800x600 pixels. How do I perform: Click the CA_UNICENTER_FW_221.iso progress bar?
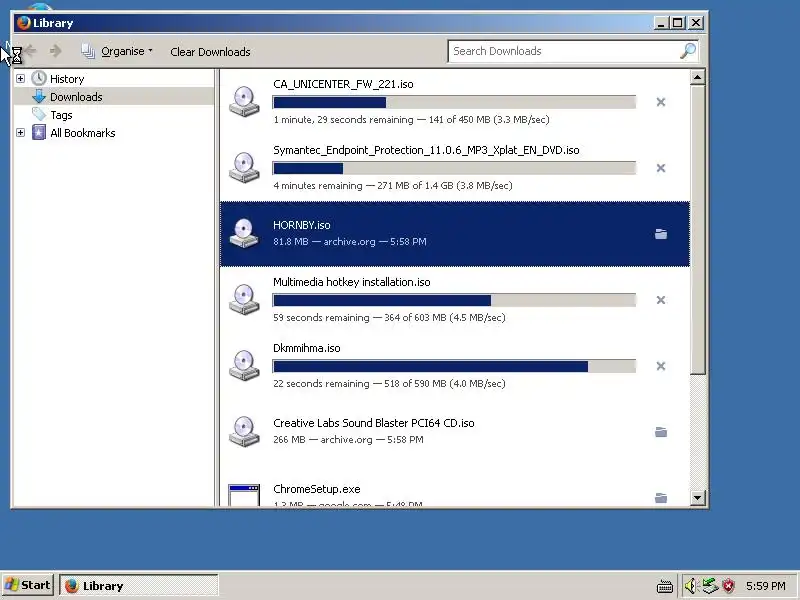[x=454, y=102]
